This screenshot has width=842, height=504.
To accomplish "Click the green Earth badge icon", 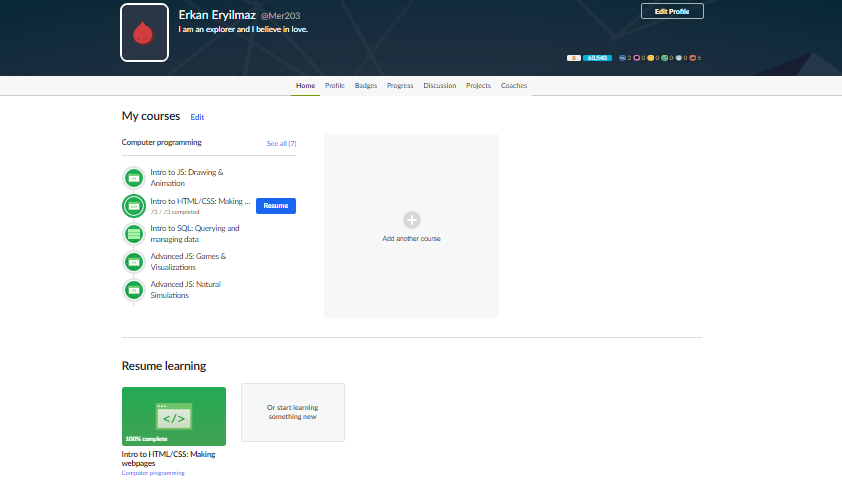I will pos(664,58).
